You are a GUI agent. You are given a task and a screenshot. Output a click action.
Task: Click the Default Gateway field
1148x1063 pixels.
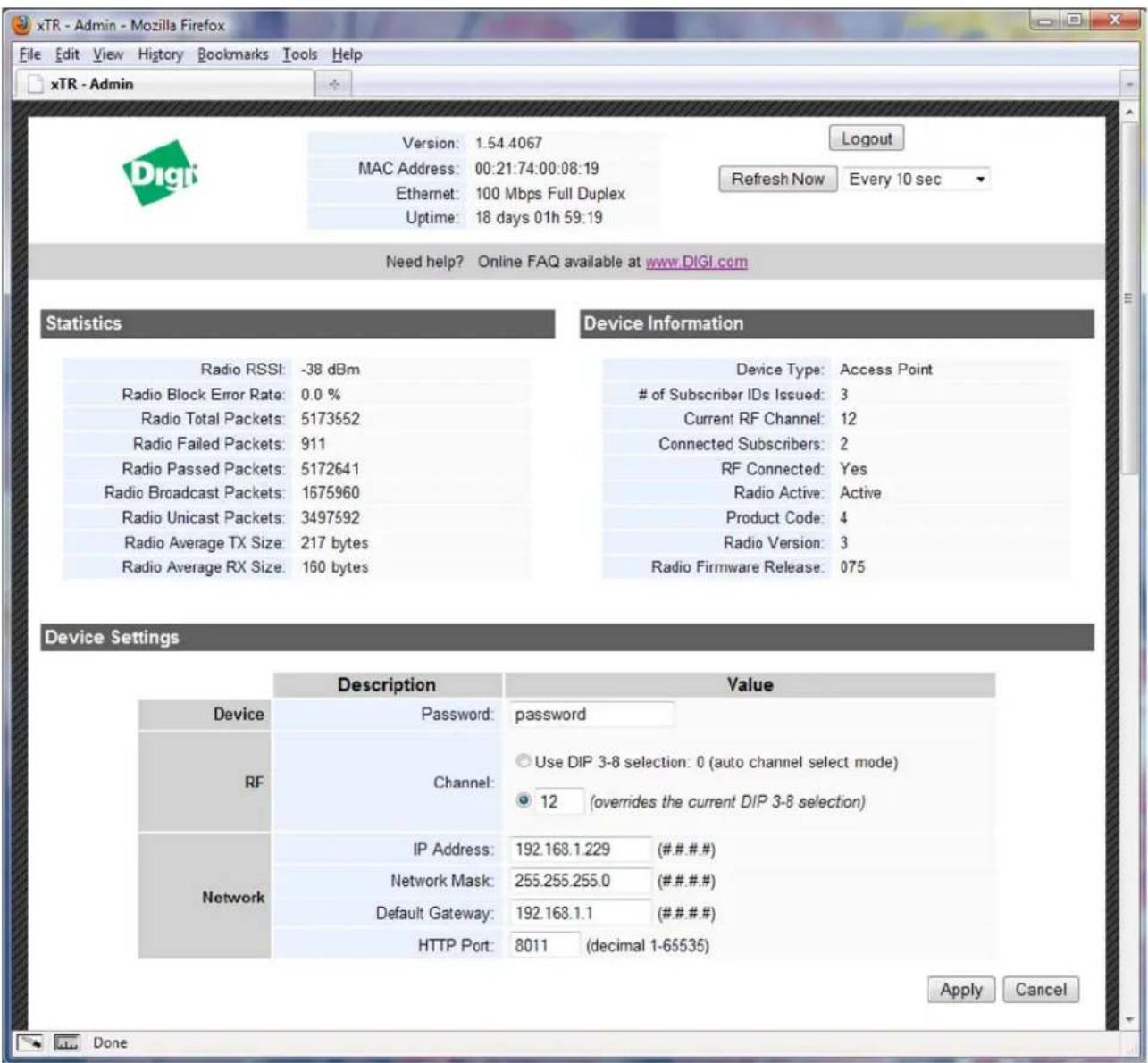(581, 913)
